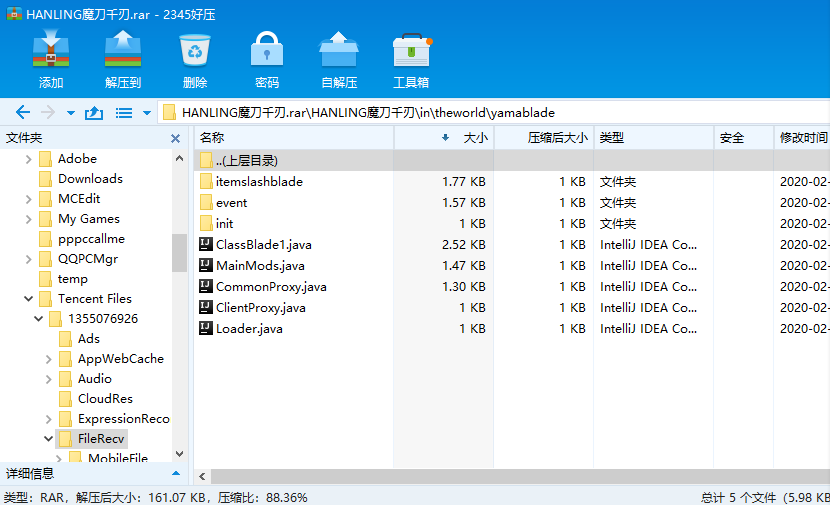Open the 工具箱 (Toolbox) icon
Screen dimensions: 830x505
click(412, 49)
